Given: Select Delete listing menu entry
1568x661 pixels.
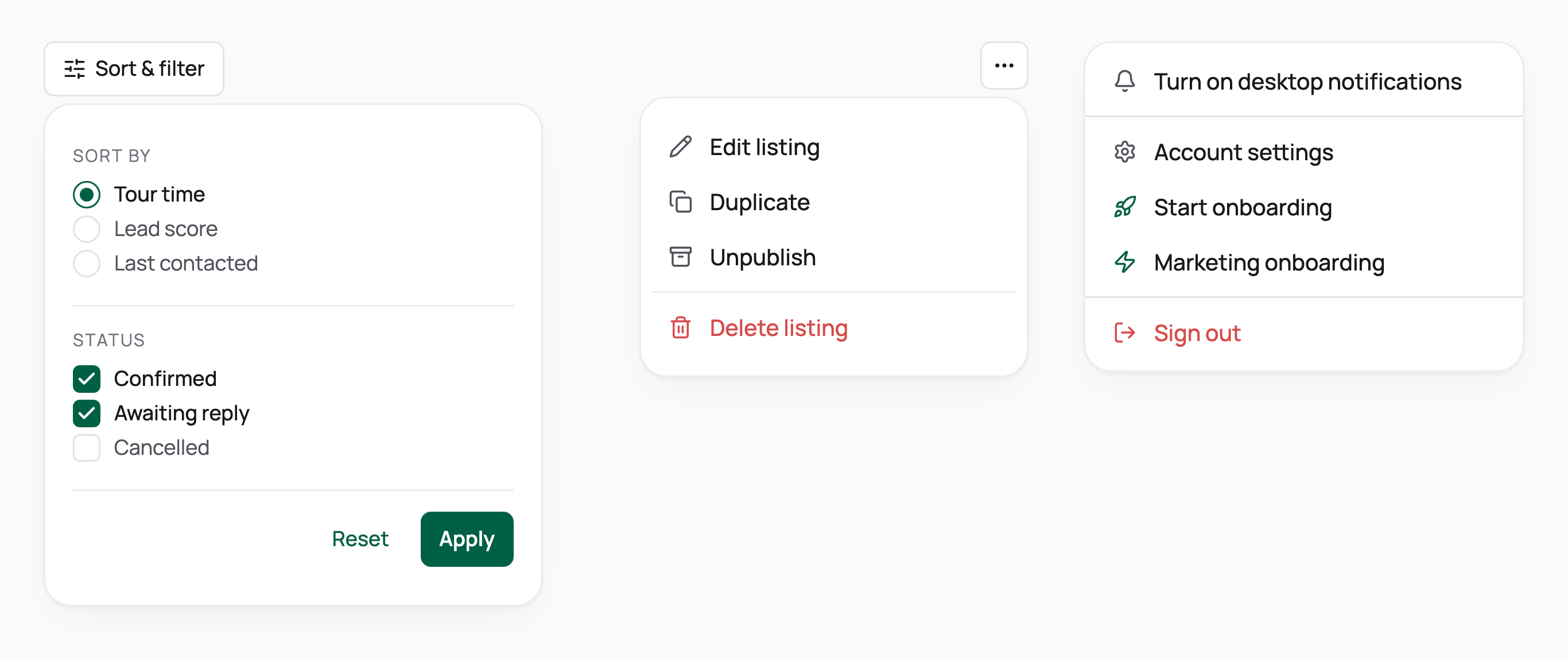Looking at the screenshot, I should tap(833, 328).
